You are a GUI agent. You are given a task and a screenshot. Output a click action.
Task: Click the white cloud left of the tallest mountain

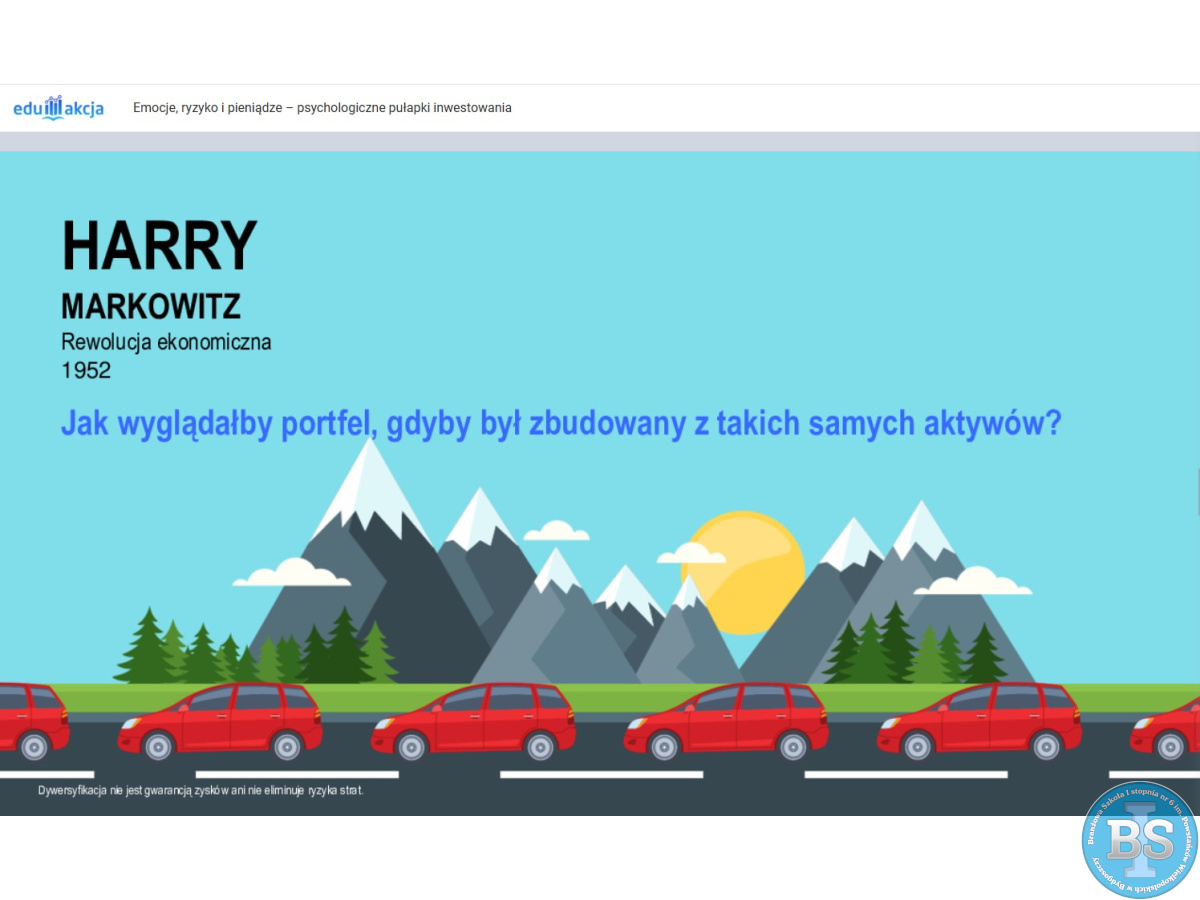(x=291, y=573)
